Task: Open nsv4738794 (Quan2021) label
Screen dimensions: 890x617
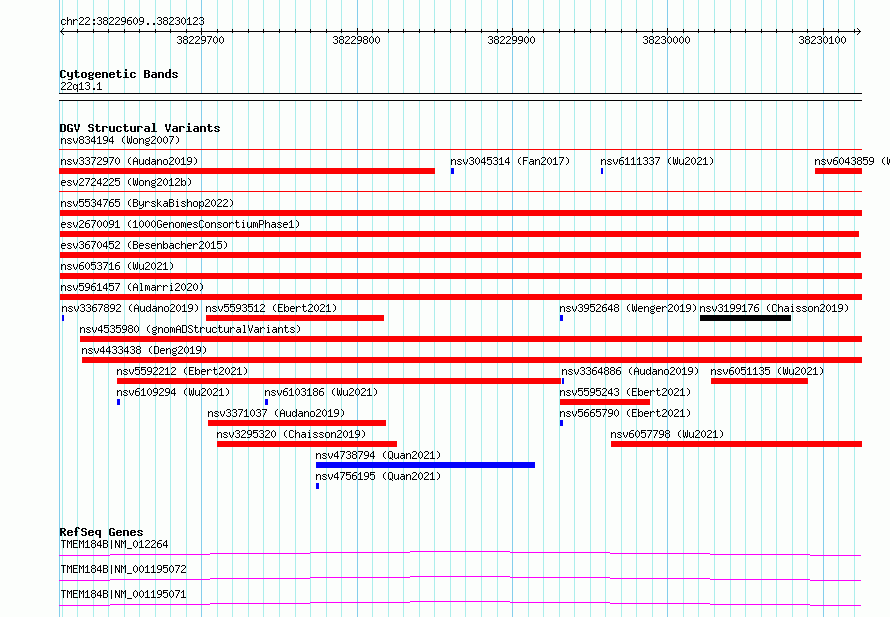Action: tap(378, 455)
